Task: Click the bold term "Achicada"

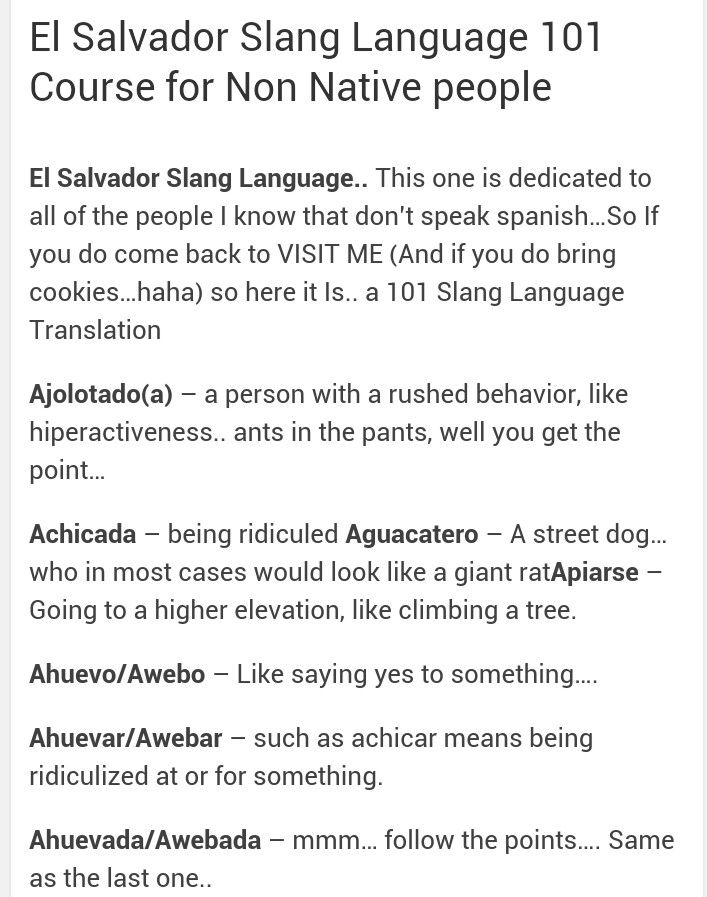Action: [82, 534]
